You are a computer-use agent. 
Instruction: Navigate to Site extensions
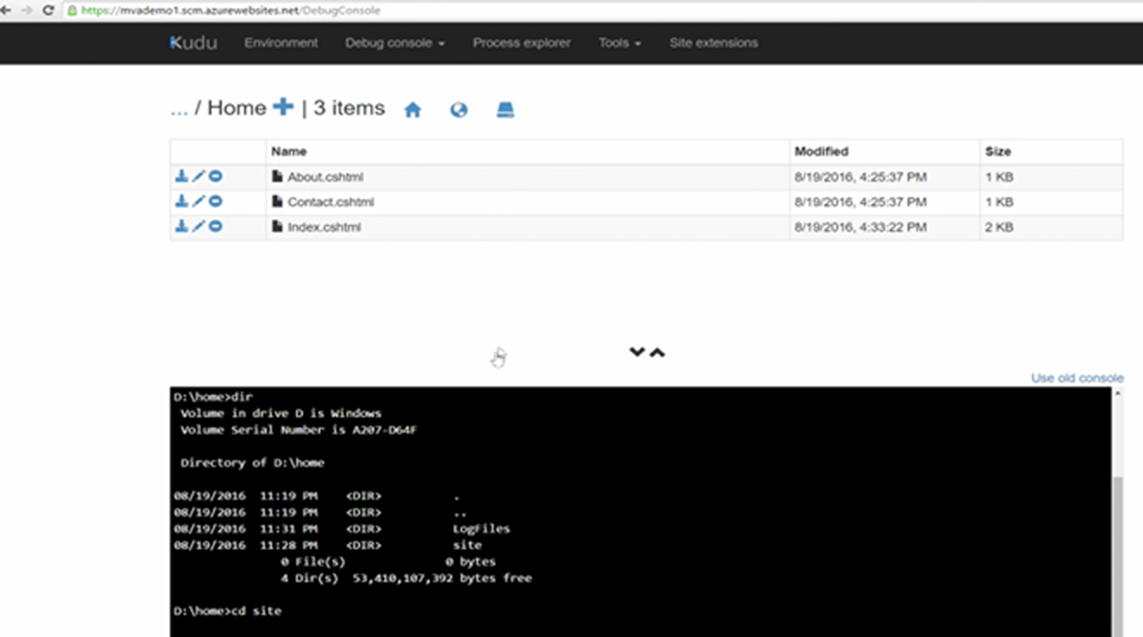pos(713,43)
